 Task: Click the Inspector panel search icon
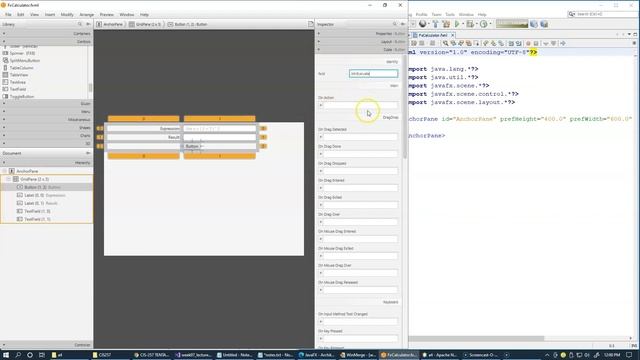[395, 24]
